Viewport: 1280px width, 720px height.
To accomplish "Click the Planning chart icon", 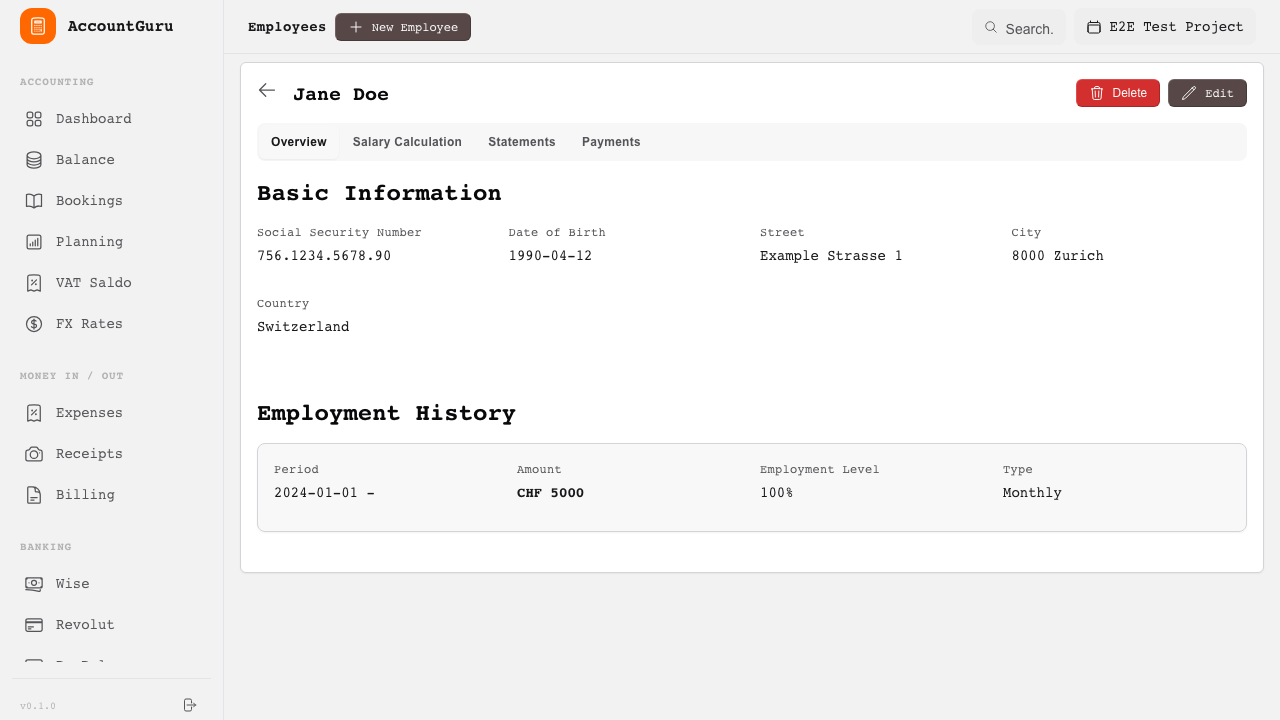I will (x=34, y=242).
